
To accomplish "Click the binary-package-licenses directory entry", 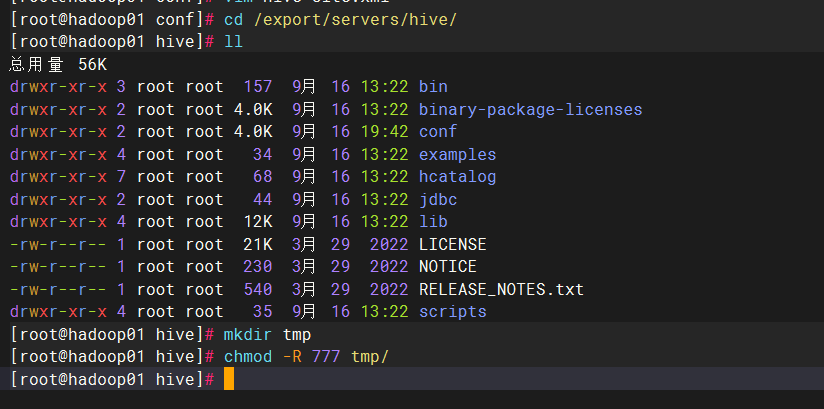I will (x=530, y=109).
